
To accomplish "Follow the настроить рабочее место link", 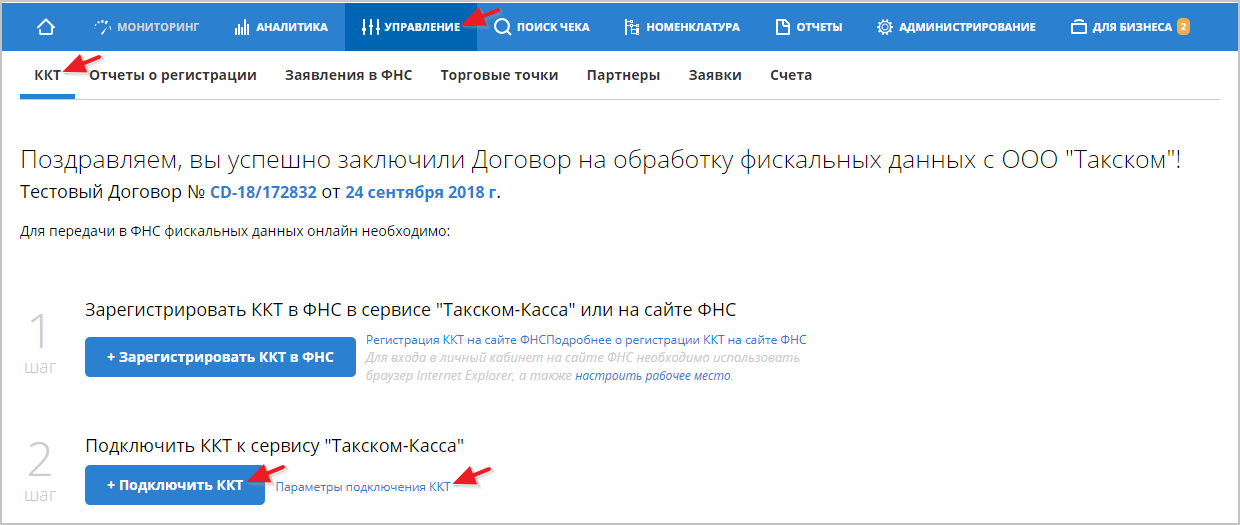I will click(x=652, y=376).
